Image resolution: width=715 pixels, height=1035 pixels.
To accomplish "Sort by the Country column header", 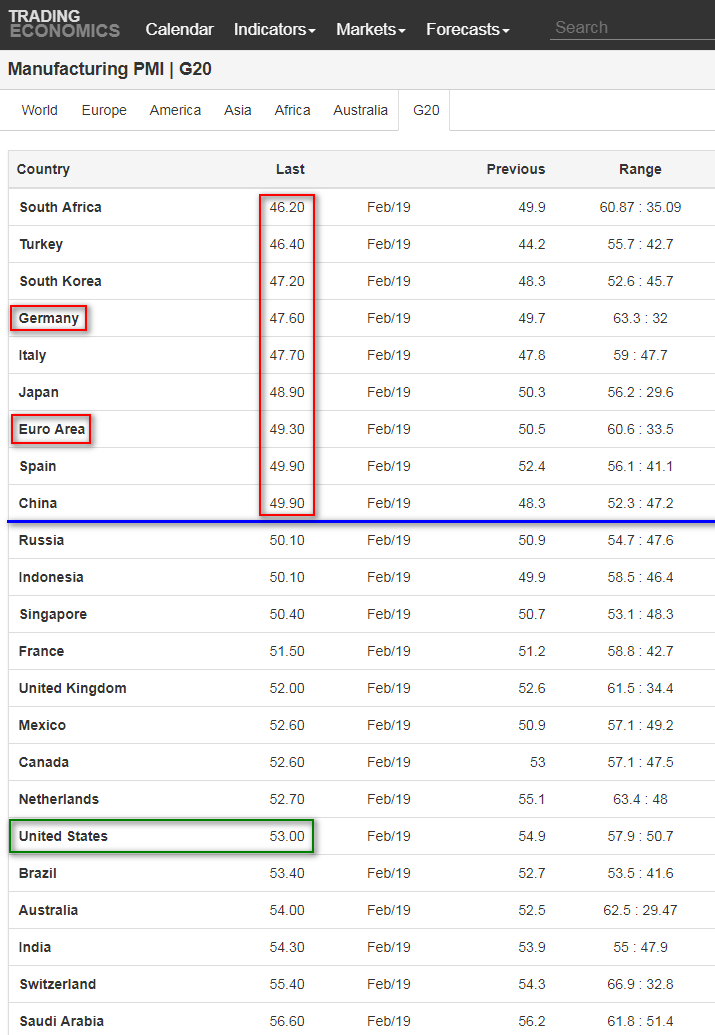I will (43, 169).
